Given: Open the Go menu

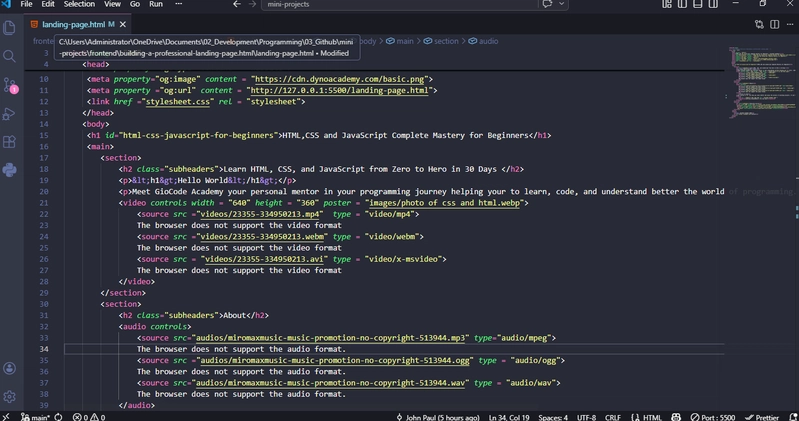Looking at the screenshot, I should point(135,4).
